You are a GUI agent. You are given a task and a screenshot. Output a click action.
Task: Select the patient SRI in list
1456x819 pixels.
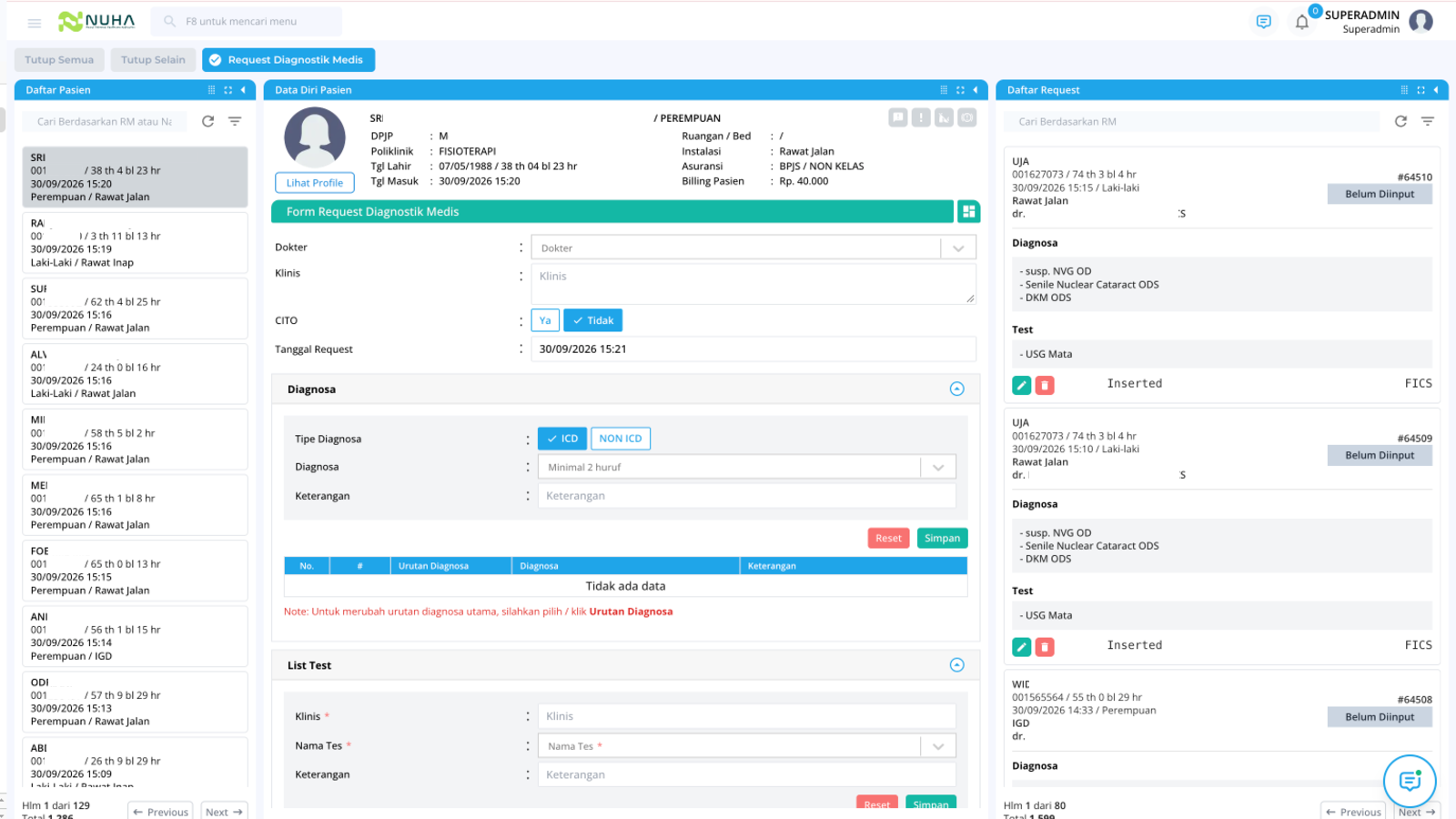pyautogui.click(x=135, y=177)
